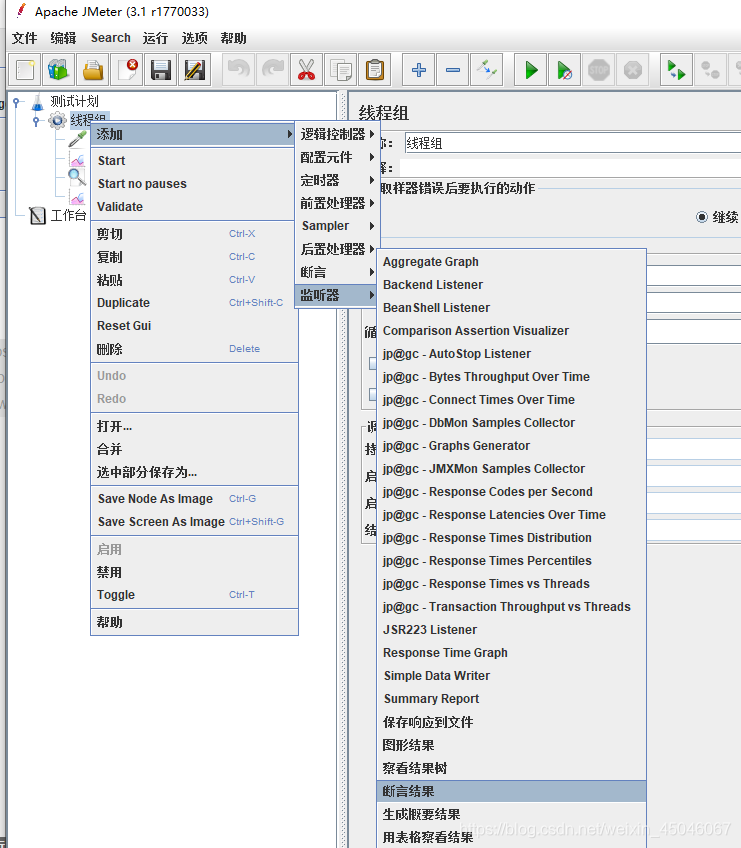Select the 继续 radio button
Viewport: 741px width, 848px height.
(x=702, y=217)
